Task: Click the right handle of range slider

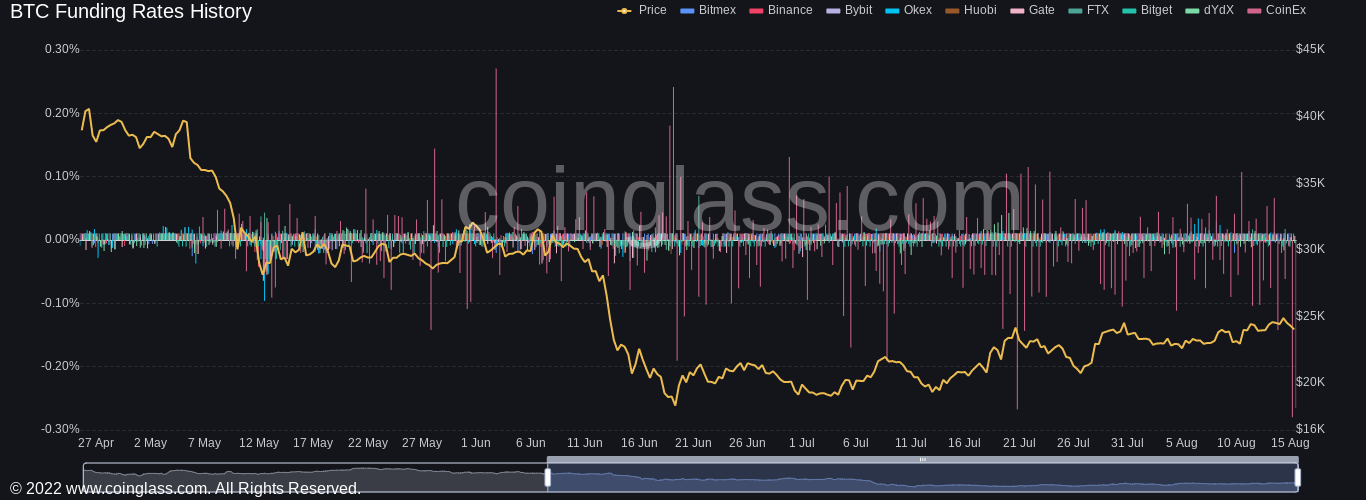Action: 1297,478
